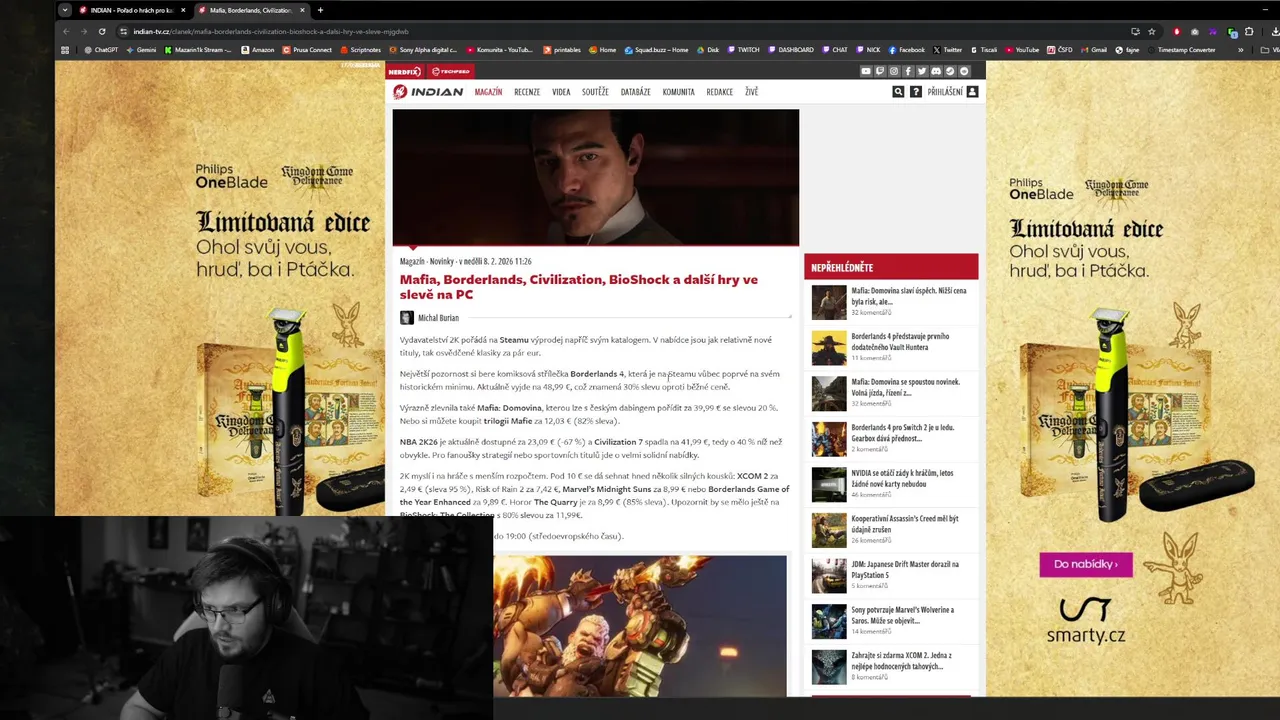Click the Přihlášení login link
The image size is (1280, 720).
point(945,92)
